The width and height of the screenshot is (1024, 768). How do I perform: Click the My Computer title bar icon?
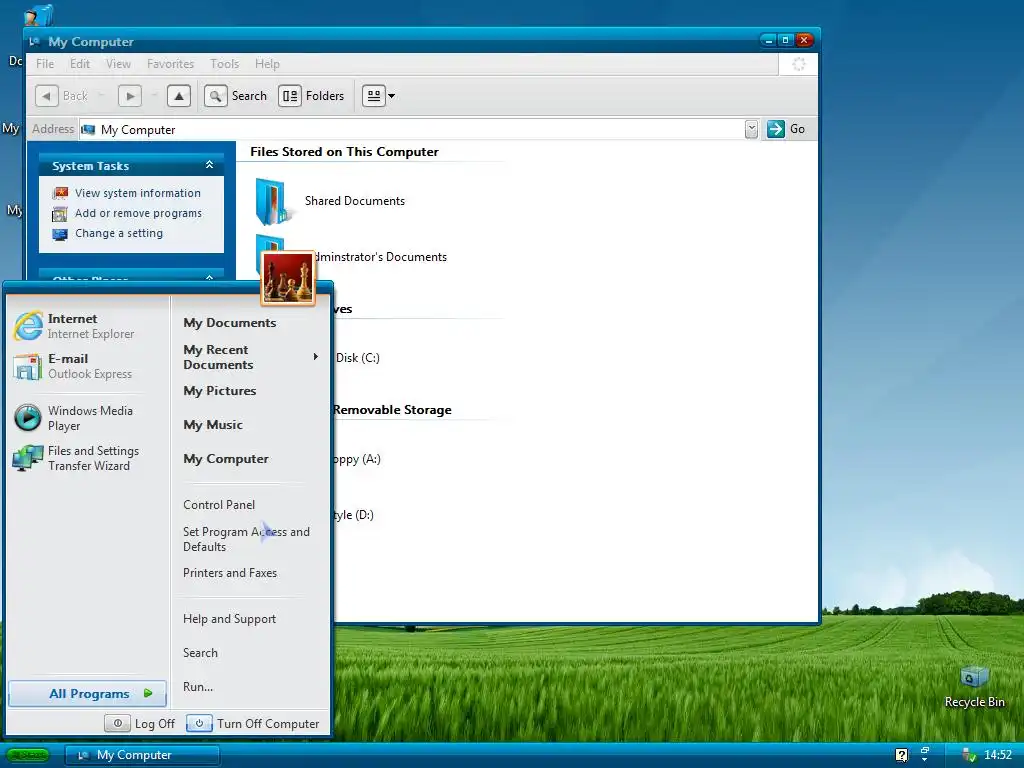pos(35,42)
